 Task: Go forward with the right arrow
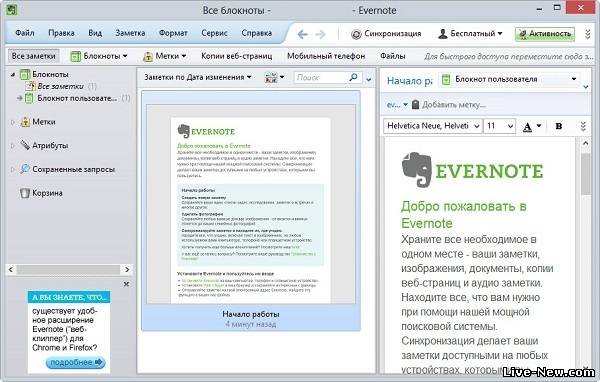[x=320, y=34]
